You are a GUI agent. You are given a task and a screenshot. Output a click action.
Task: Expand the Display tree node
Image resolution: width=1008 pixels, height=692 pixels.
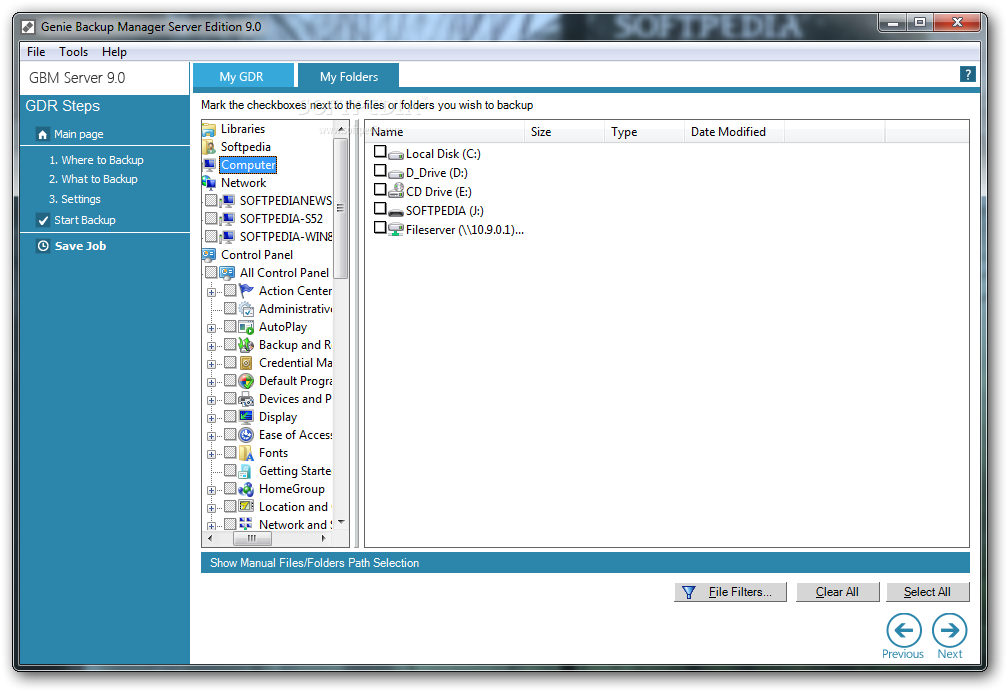[x=212, y=419]
